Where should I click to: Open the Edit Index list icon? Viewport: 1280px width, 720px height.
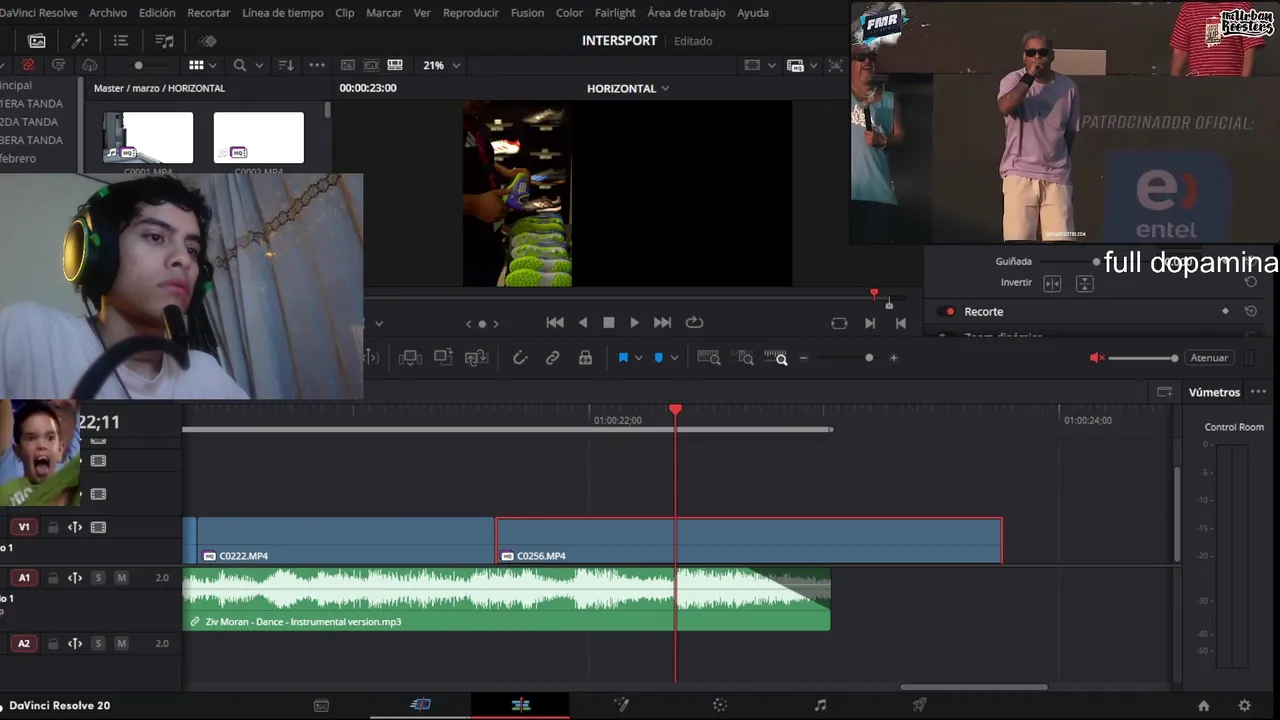121,41
